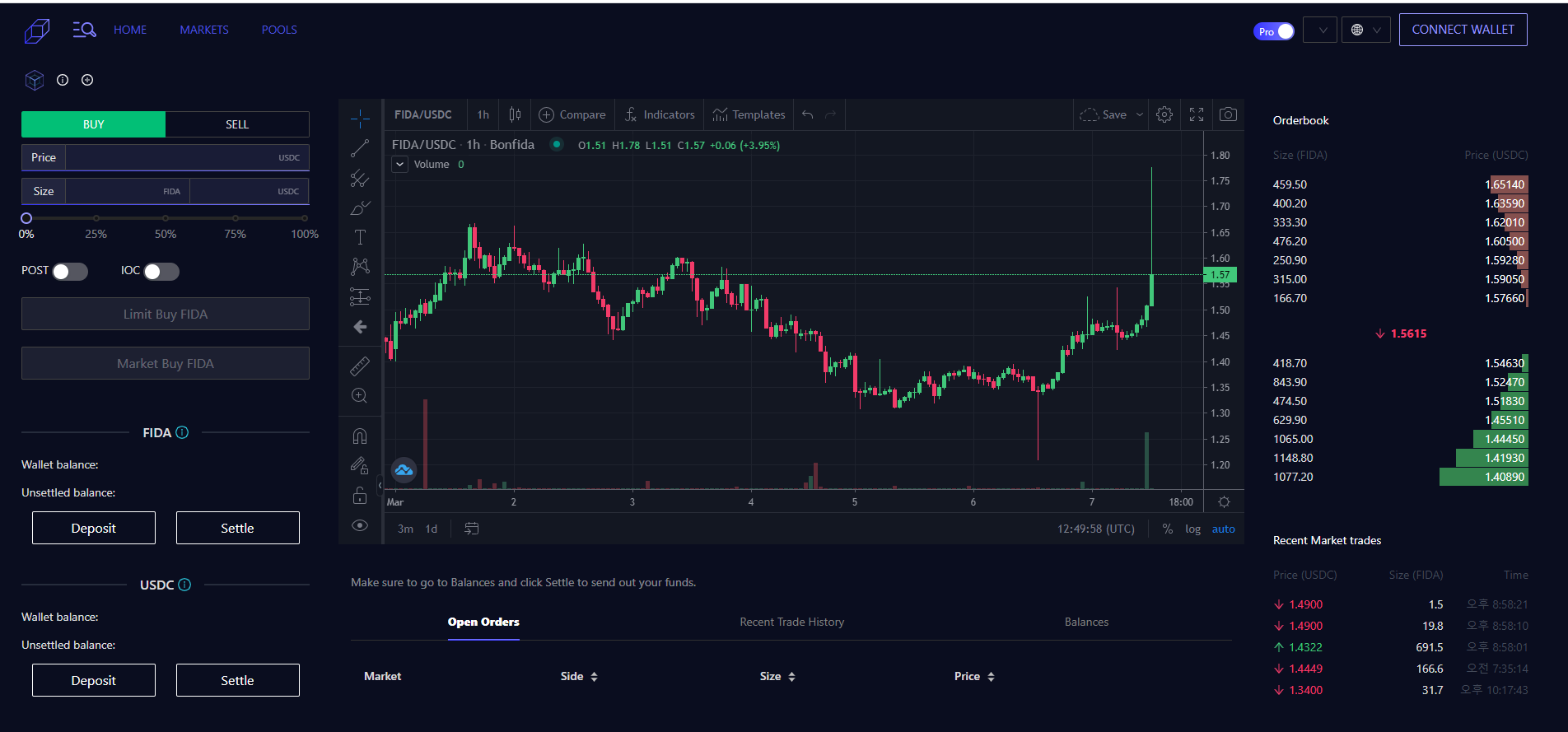Select the crosshair cursor tool
Screen dimensions: 1568x732
[x=360, y=119]
